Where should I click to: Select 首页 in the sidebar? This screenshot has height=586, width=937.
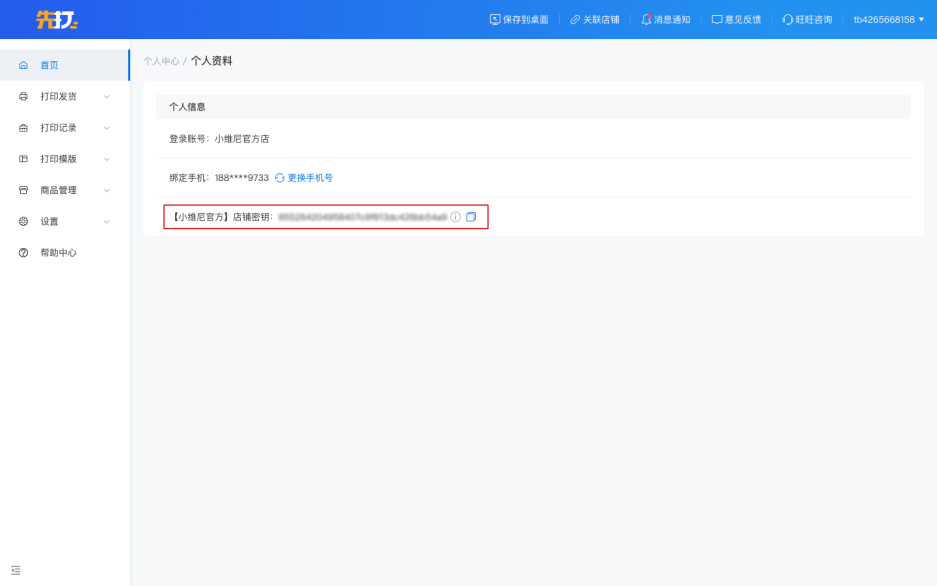49,65
